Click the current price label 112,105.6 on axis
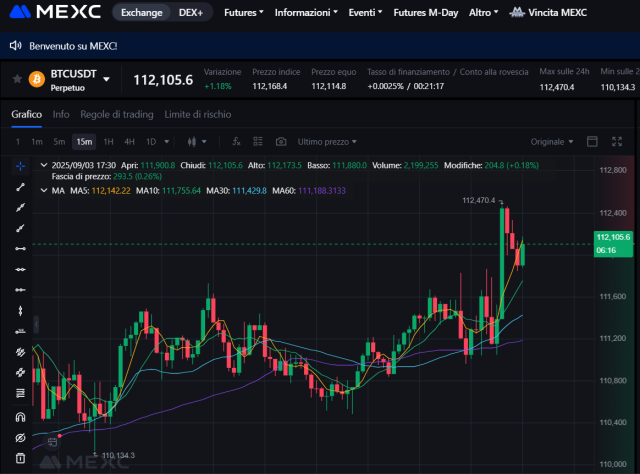The image size is (640, 474). point(612,237)
